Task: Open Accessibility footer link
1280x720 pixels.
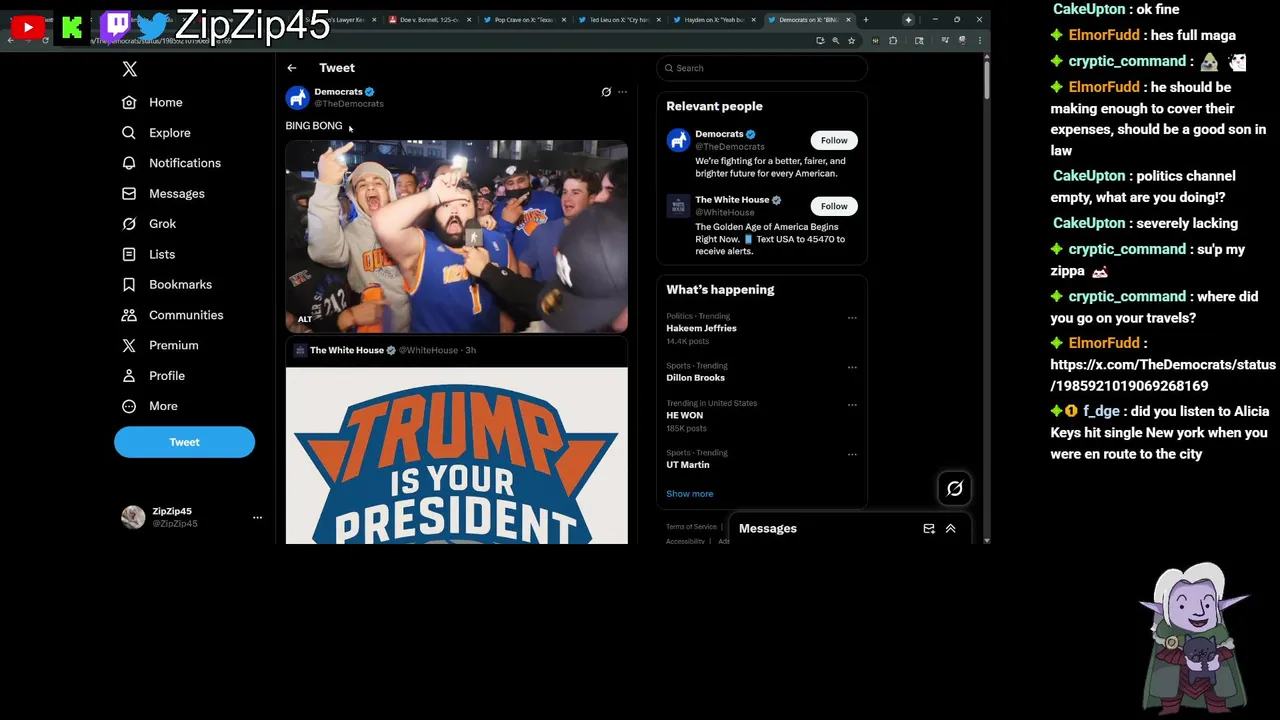Action: (x=685, y=541)
